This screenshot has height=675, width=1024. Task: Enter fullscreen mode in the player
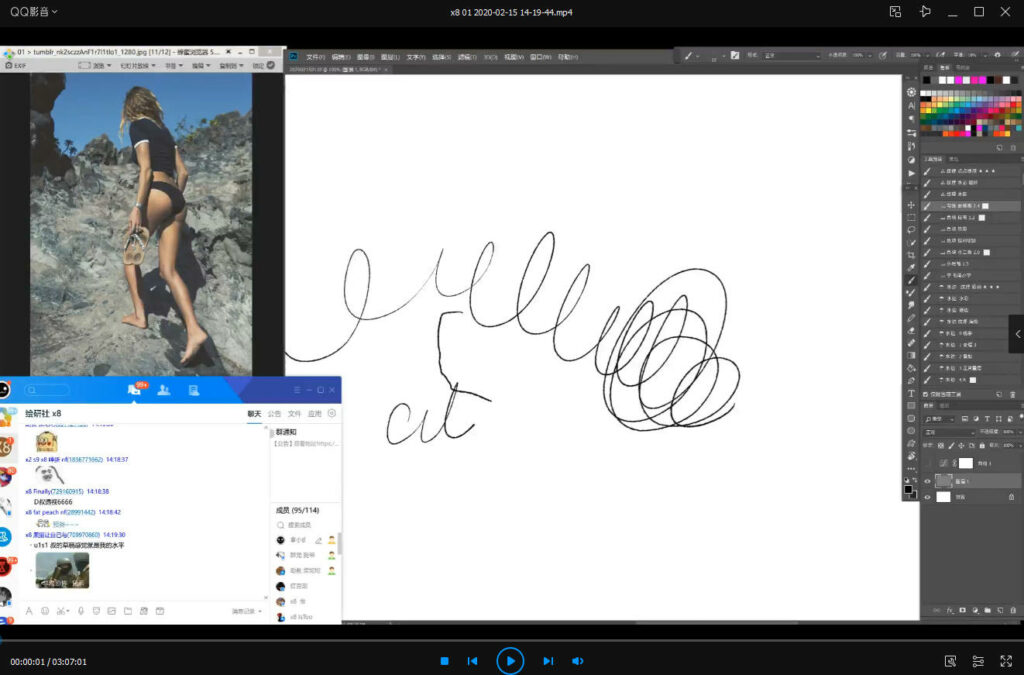[x=1006, y=661]
